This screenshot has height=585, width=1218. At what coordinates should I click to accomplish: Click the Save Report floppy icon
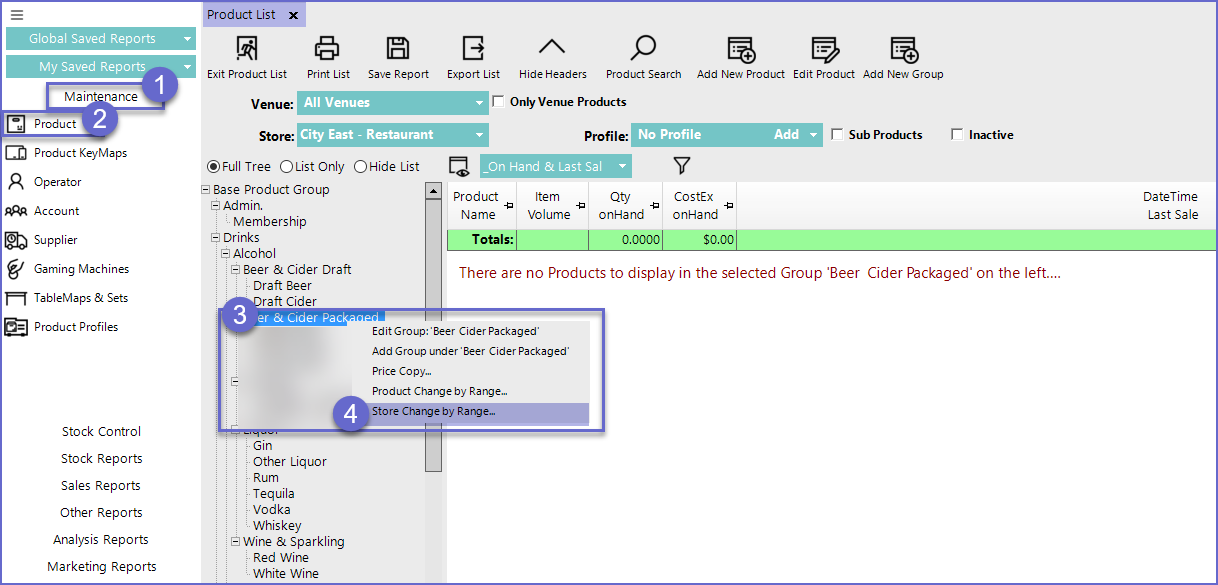point(398,48)
